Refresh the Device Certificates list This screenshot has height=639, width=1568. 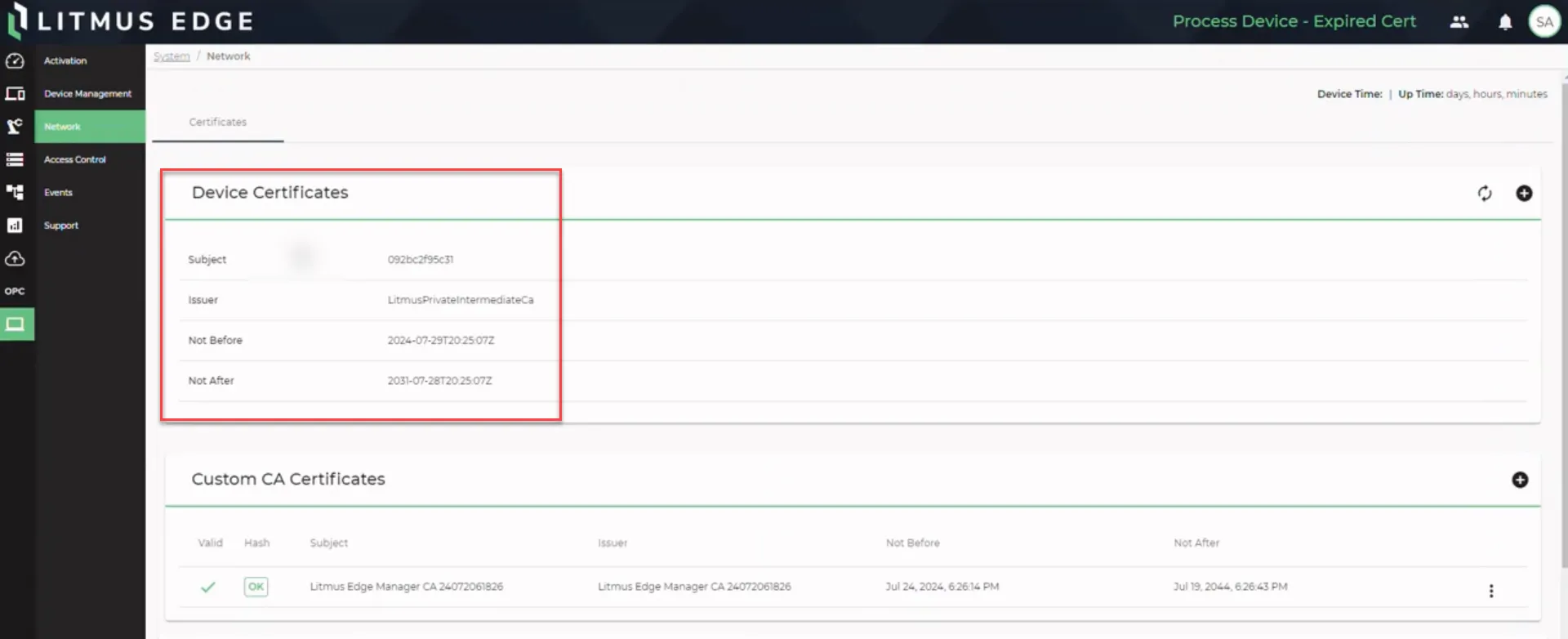(1485, 194)
